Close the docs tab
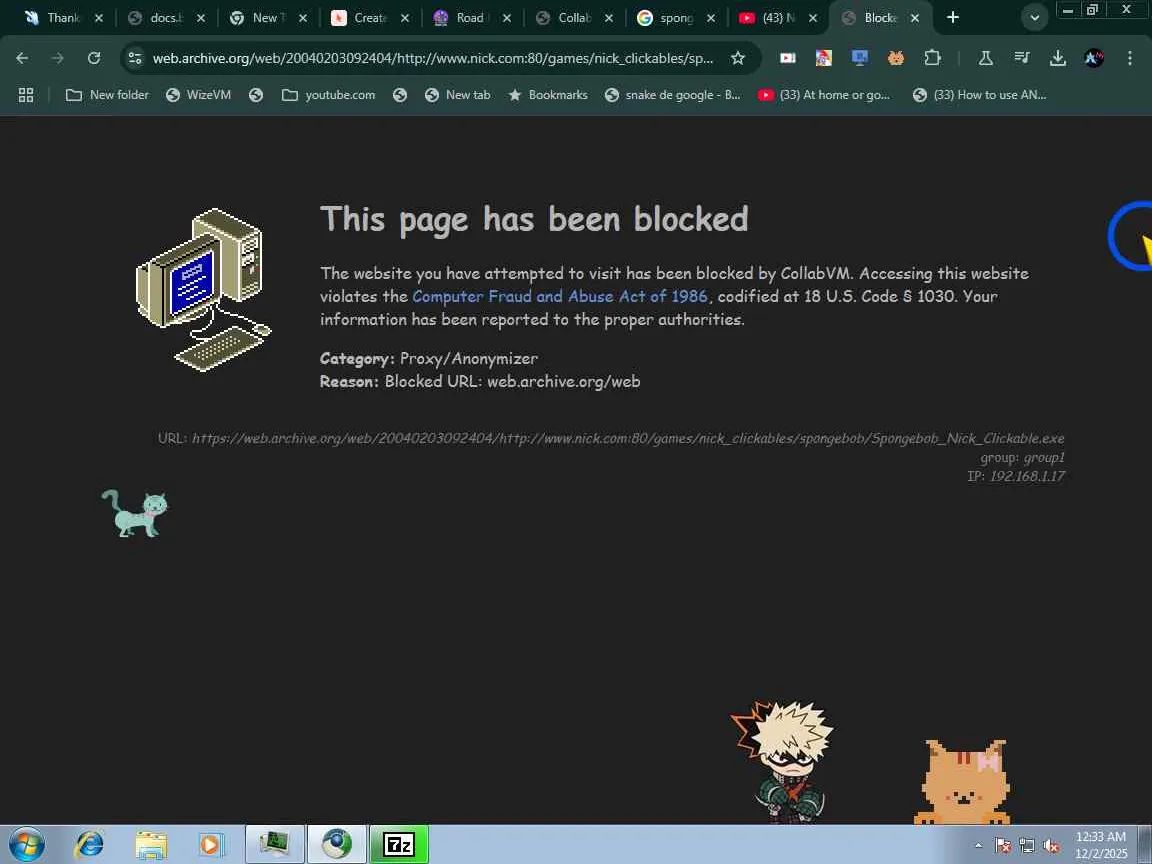The width and height of the screenshot is (1152, 864). click(201, 18)
